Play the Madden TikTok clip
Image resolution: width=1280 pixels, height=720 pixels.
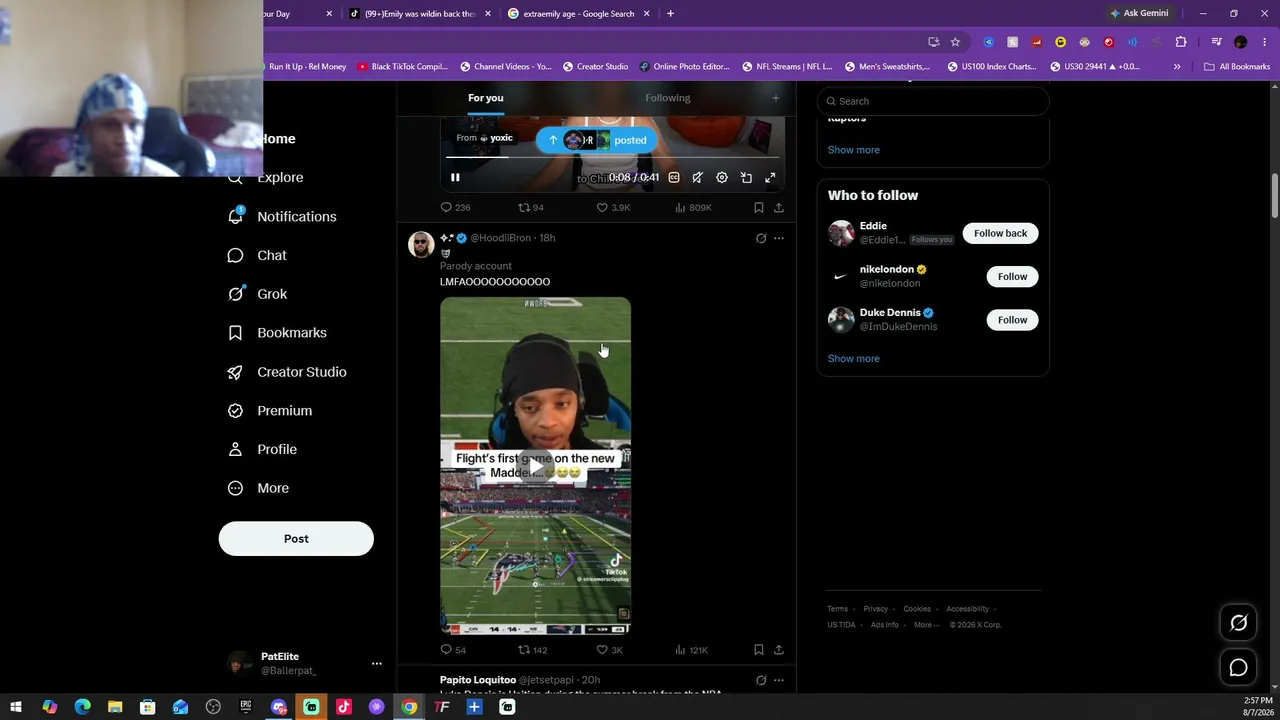[536, 466]
